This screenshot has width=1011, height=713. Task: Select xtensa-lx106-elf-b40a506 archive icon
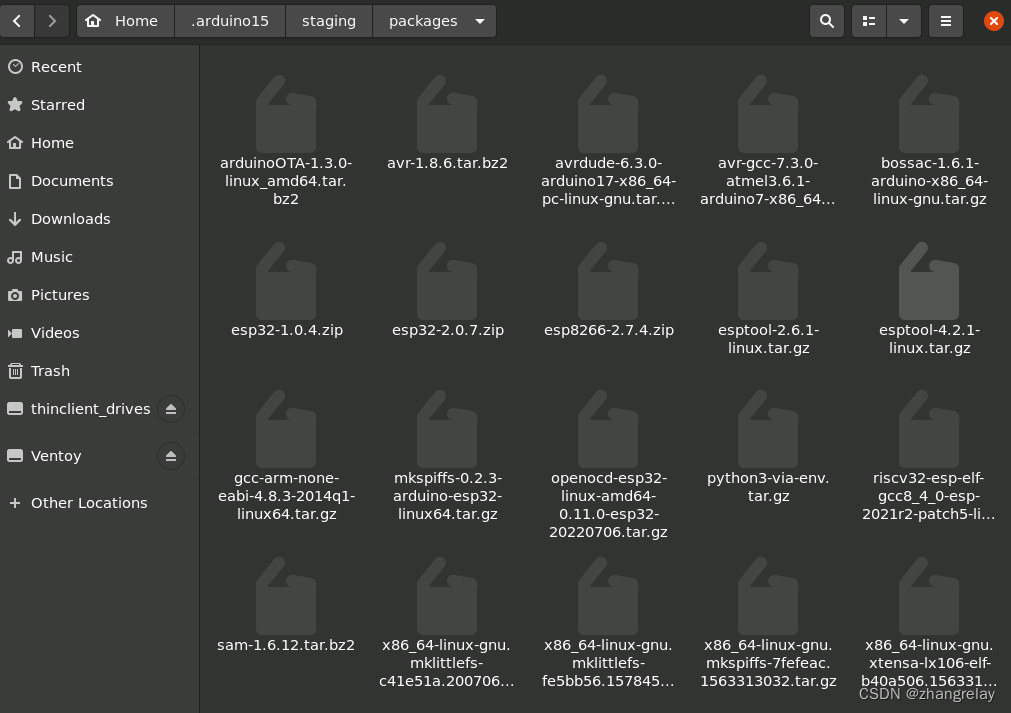tap(929, 596)
